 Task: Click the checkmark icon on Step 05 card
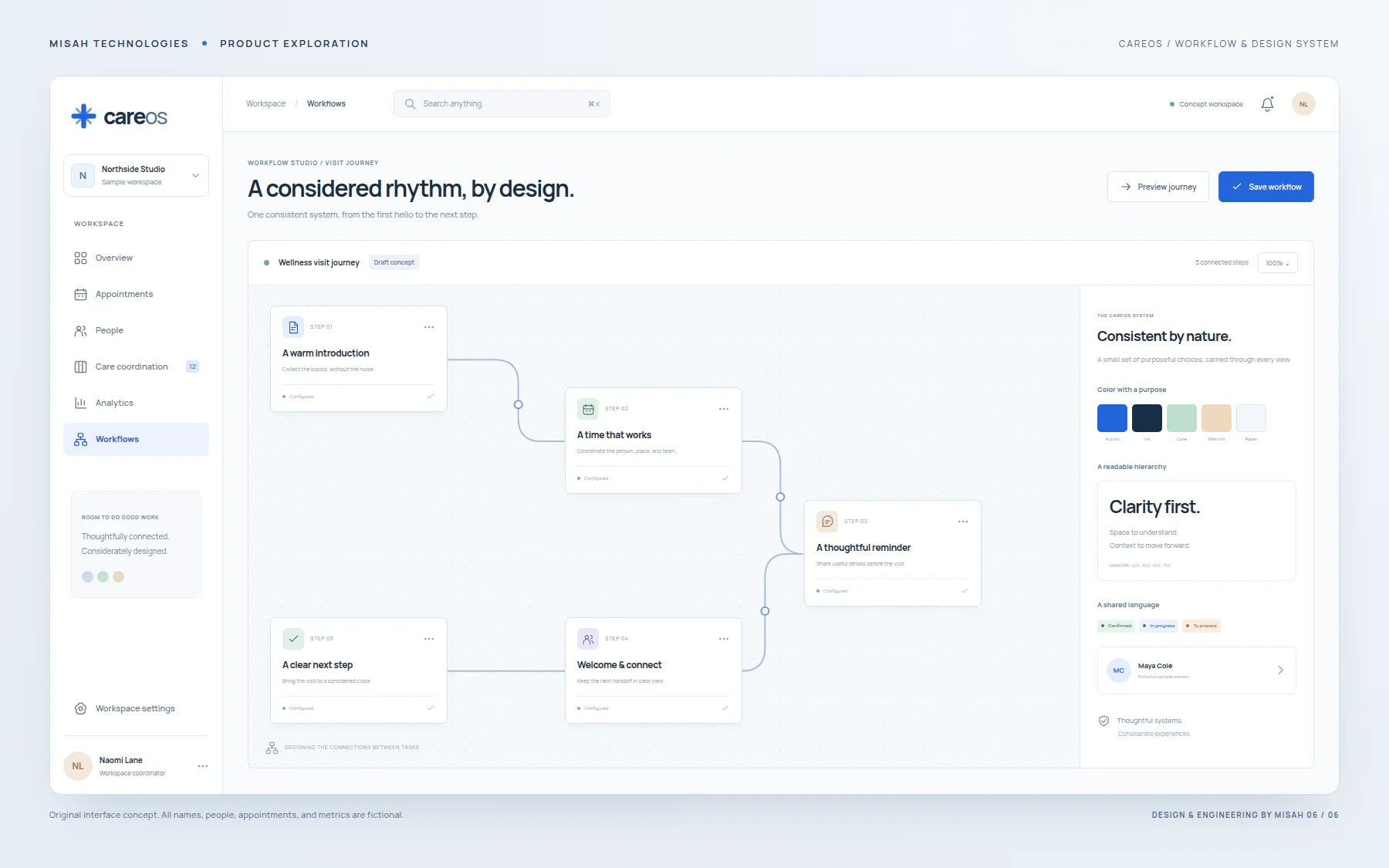tap(293, 639)
